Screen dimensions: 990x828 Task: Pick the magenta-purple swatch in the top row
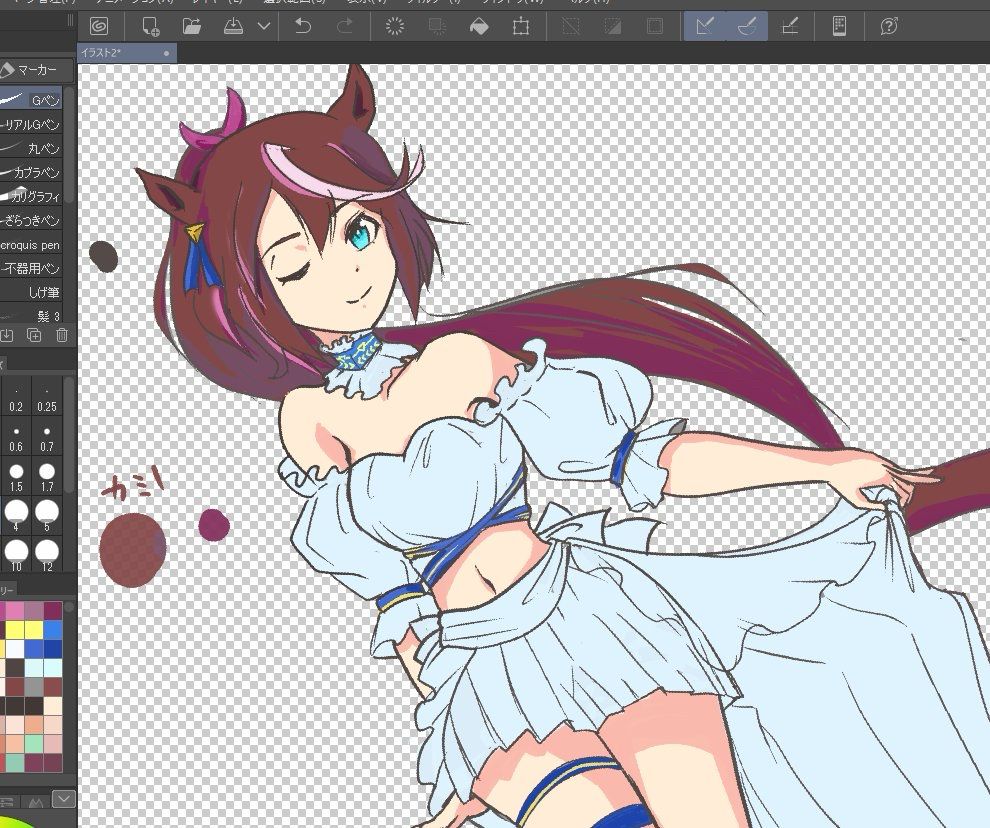[52, 611]
